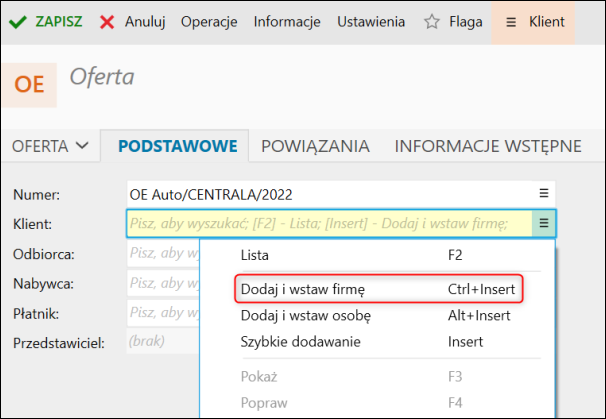Screen dimensions: 606x419
Task: Click the Alt+Insert shortcut text
Action: (x=479, y=315)
